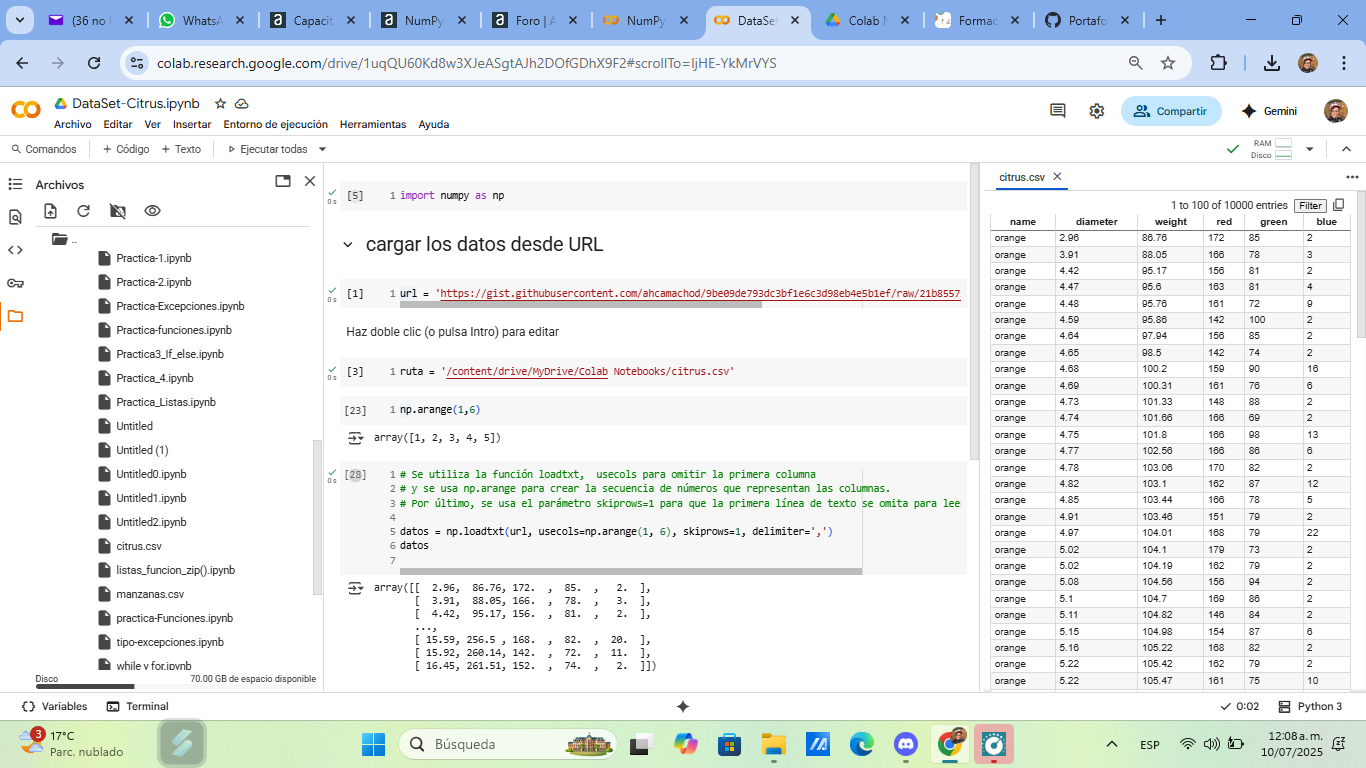Open the Variables panel

54,706
